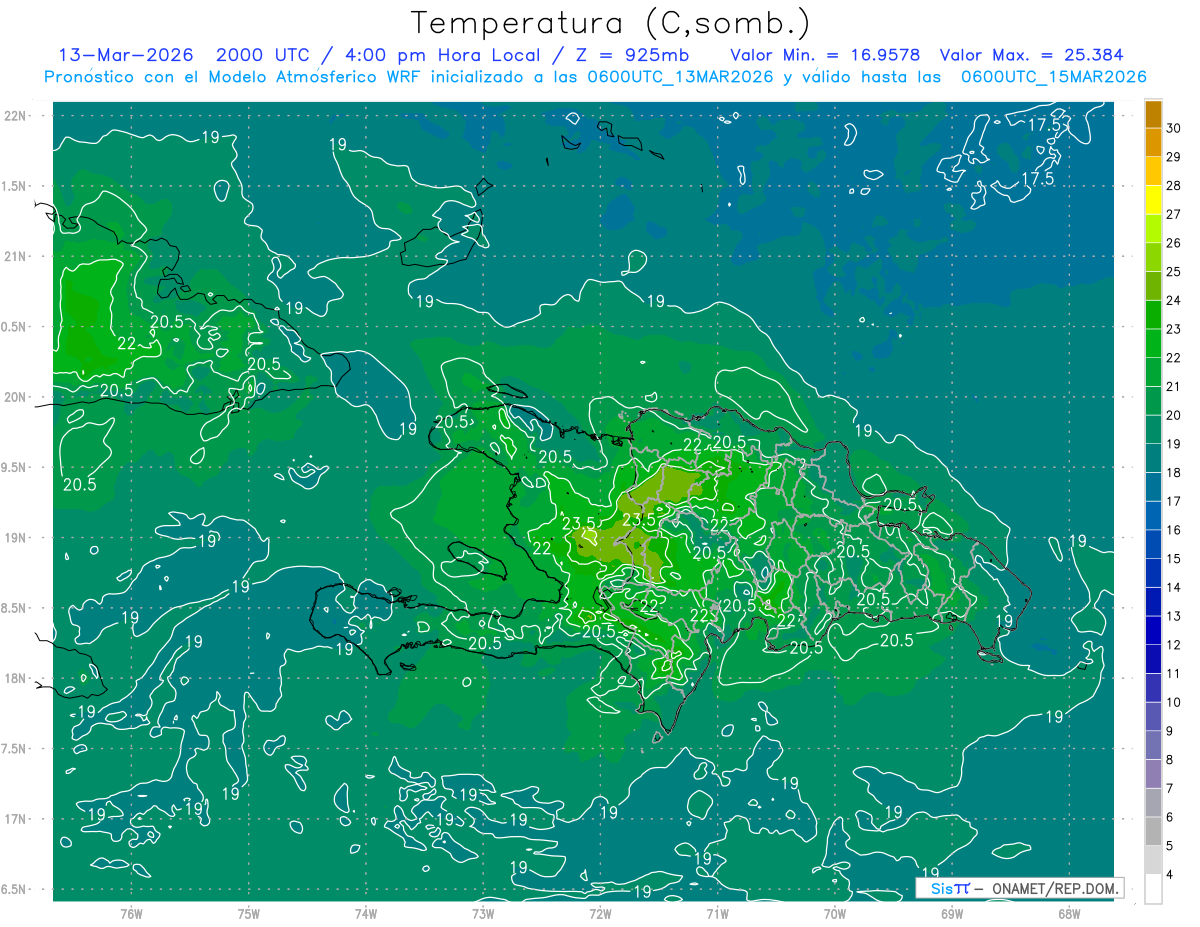The width and height of the screenshot is (1200, 927).
Task: Click the '19N' latitude axis label
Action: click(15, 538)
